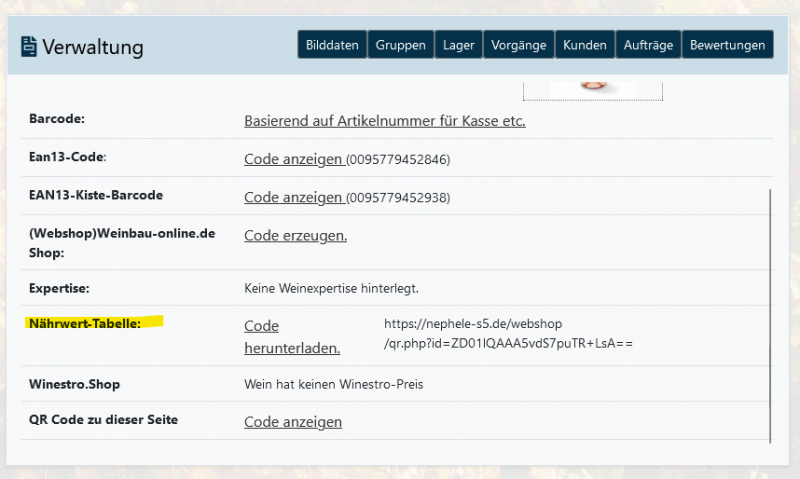Click the Verwaltung document icon
The image size is (800, 479).
tap(28, 46)
